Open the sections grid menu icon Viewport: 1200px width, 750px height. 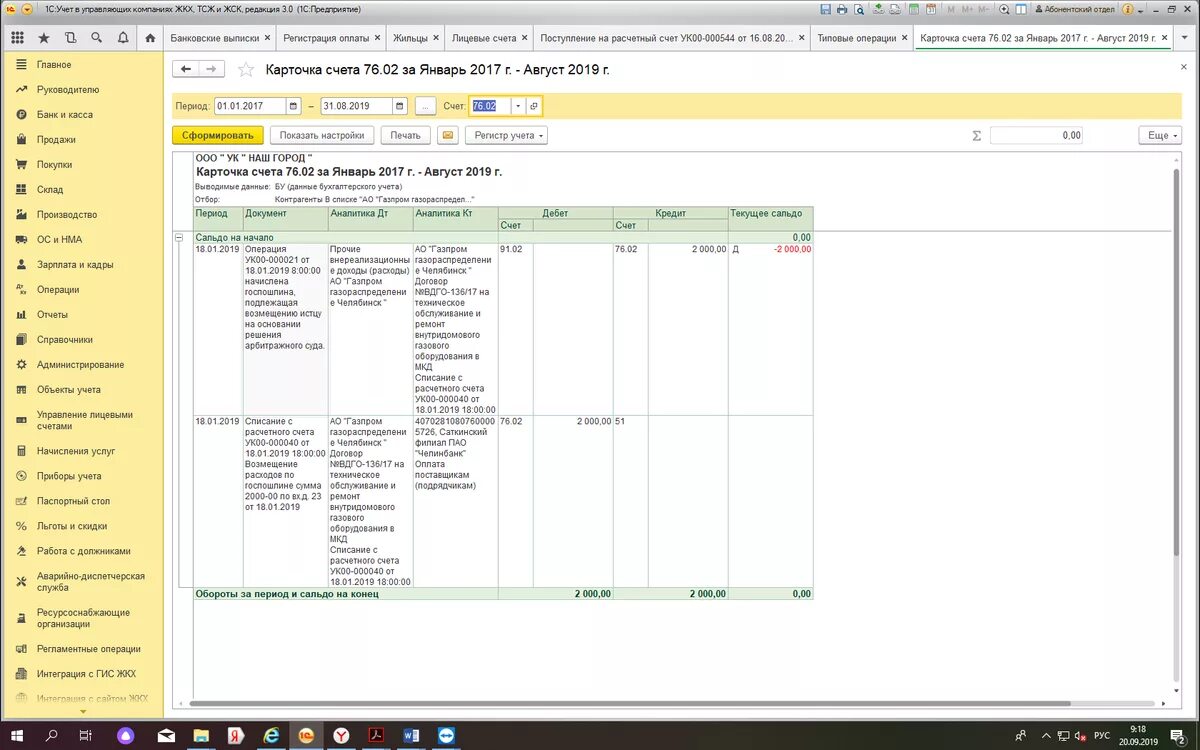[x=17, y=38]
